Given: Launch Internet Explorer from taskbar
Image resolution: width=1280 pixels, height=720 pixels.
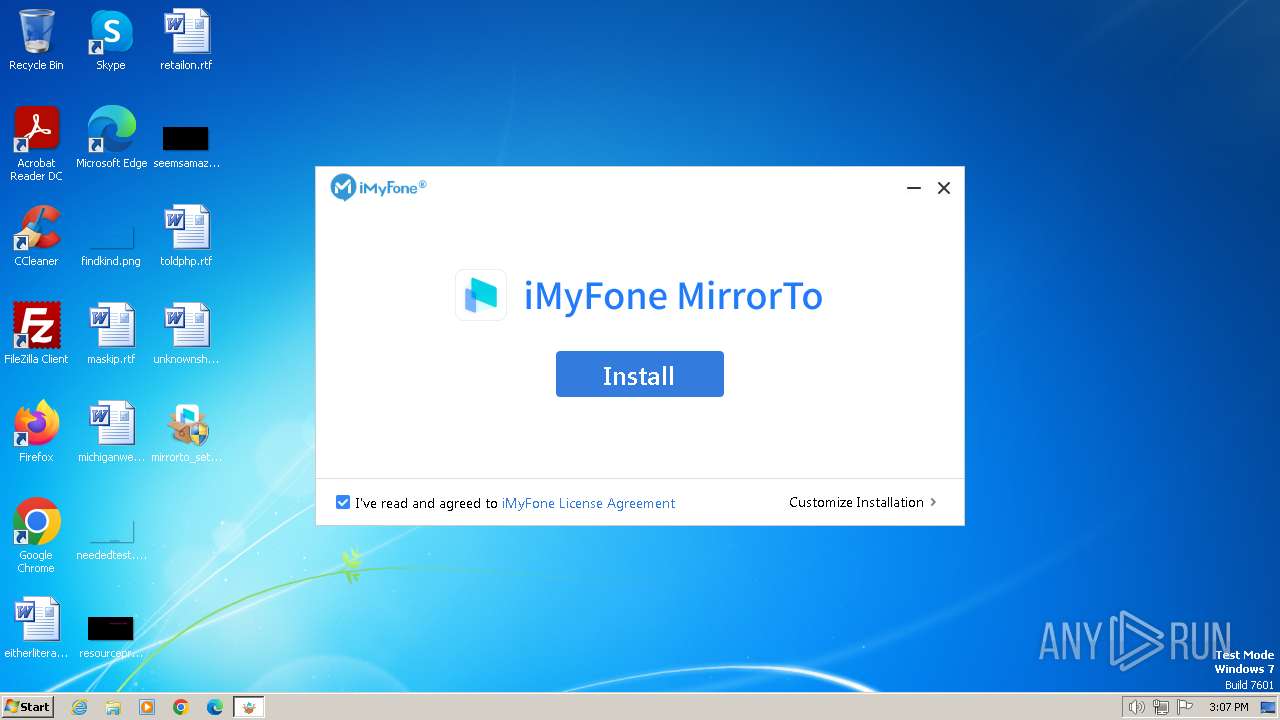Looking at the screenshot, I should [x=80, y=707].
